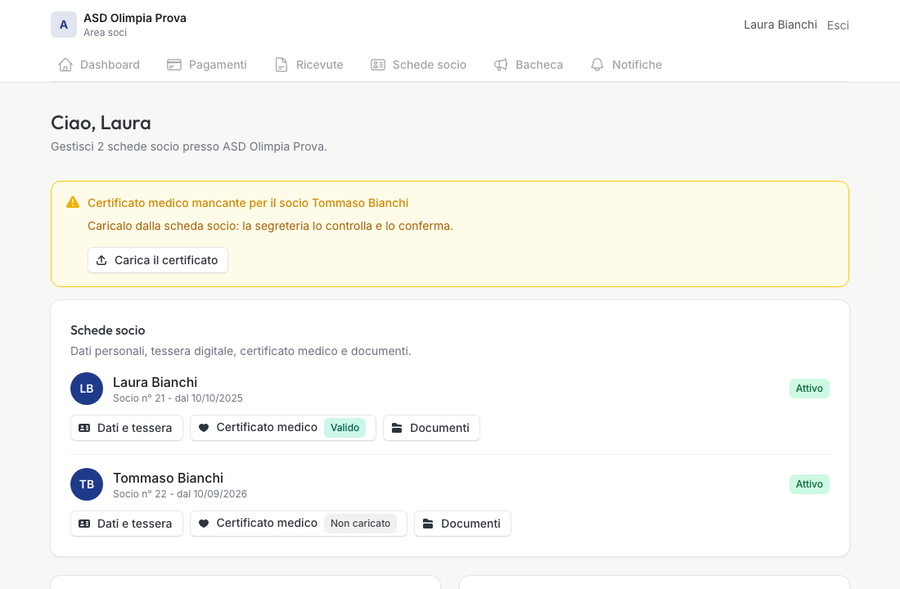Click the card icon in Laura's Dati e tessera
The image size is (900, 589).
tap(84, 428)
